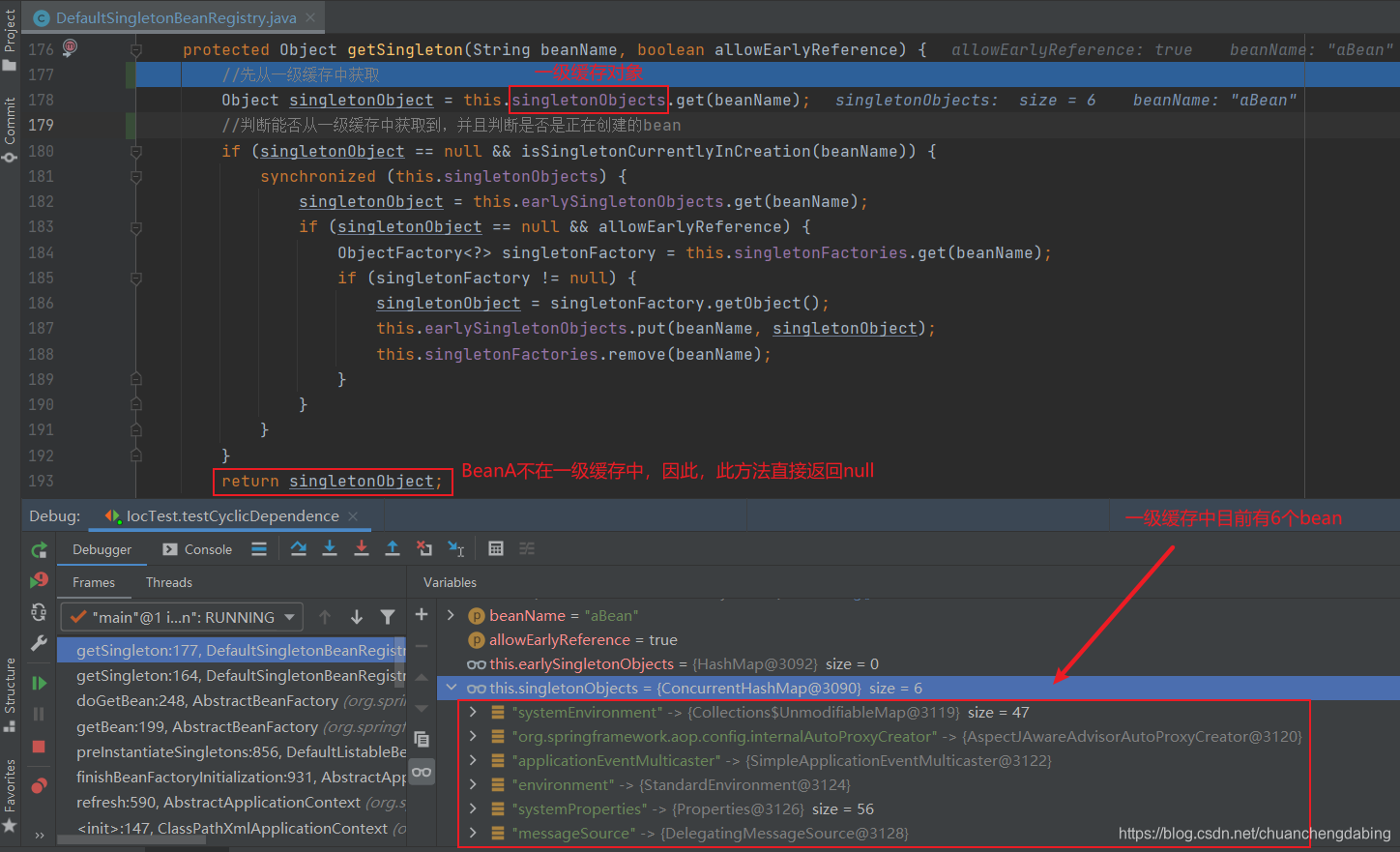Expand the messageSource entry
The image size is (1400, 852).
(x=473, y=833)
